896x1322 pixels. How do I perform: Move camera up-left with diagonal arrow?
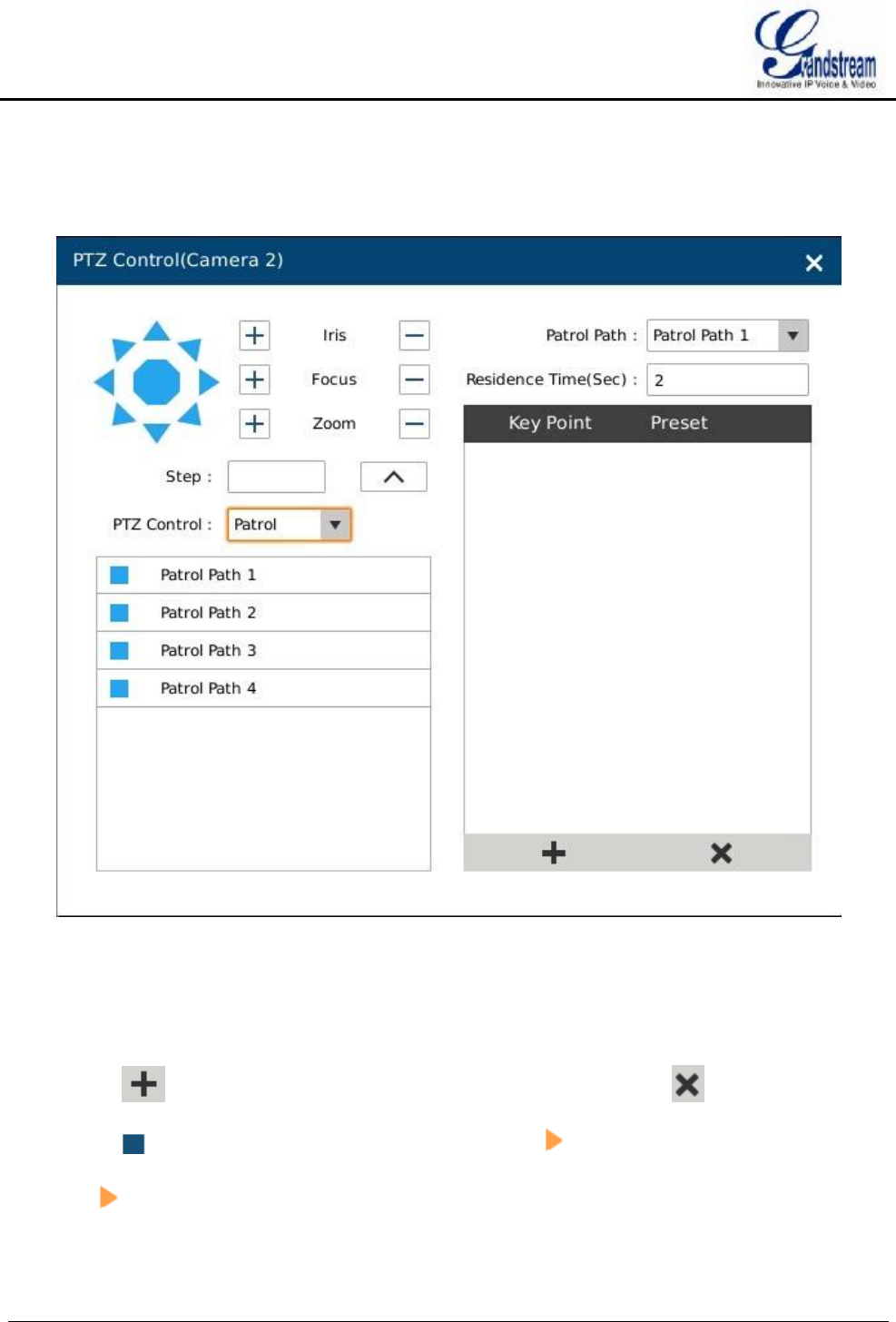(123, 350)
